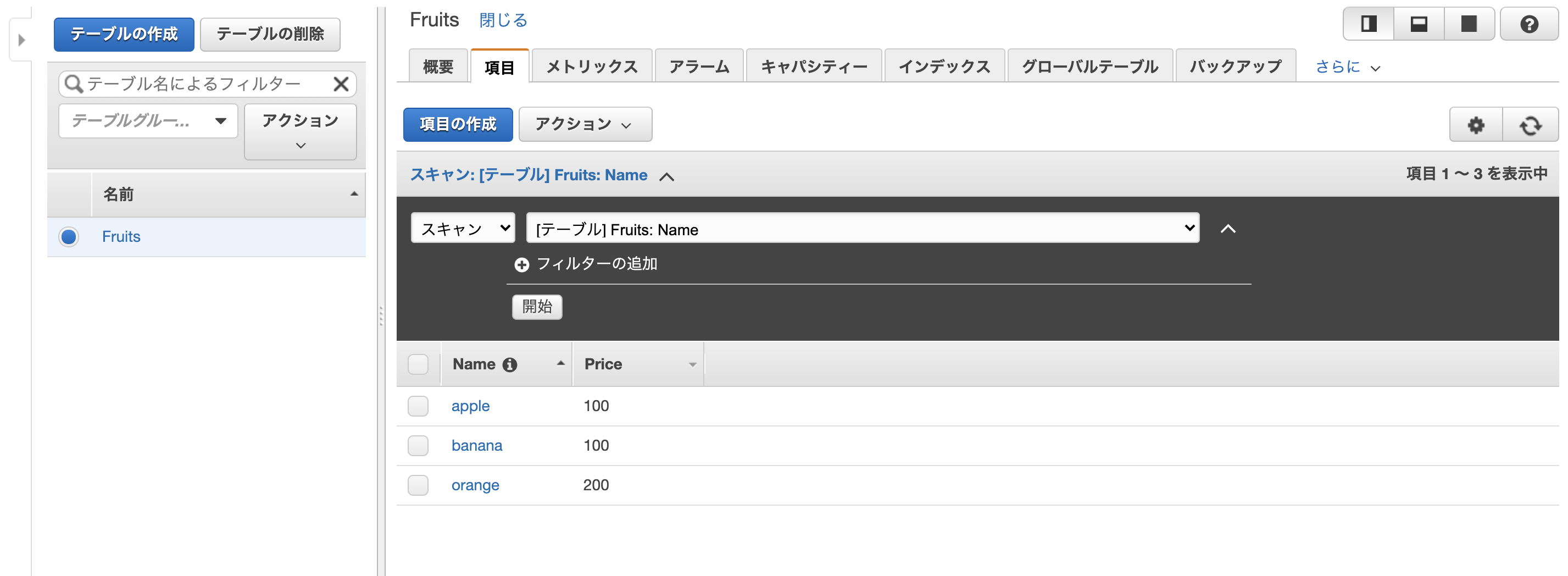
Task: Switch to the グローバルテーブル tab
Action: [x=1089, y=67]
